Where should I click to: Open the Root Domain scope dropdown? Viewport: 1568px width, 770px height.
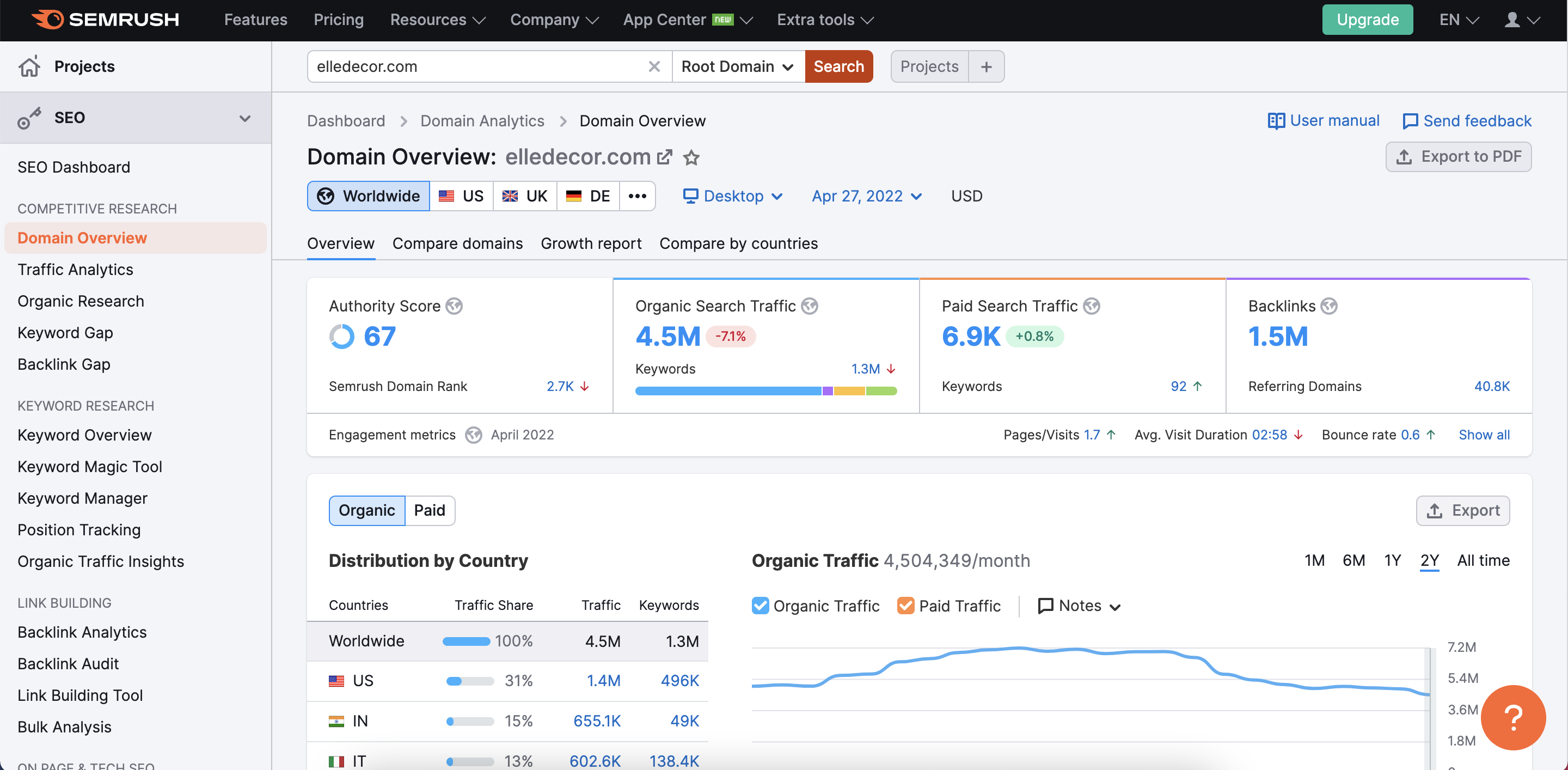point(738,66)
